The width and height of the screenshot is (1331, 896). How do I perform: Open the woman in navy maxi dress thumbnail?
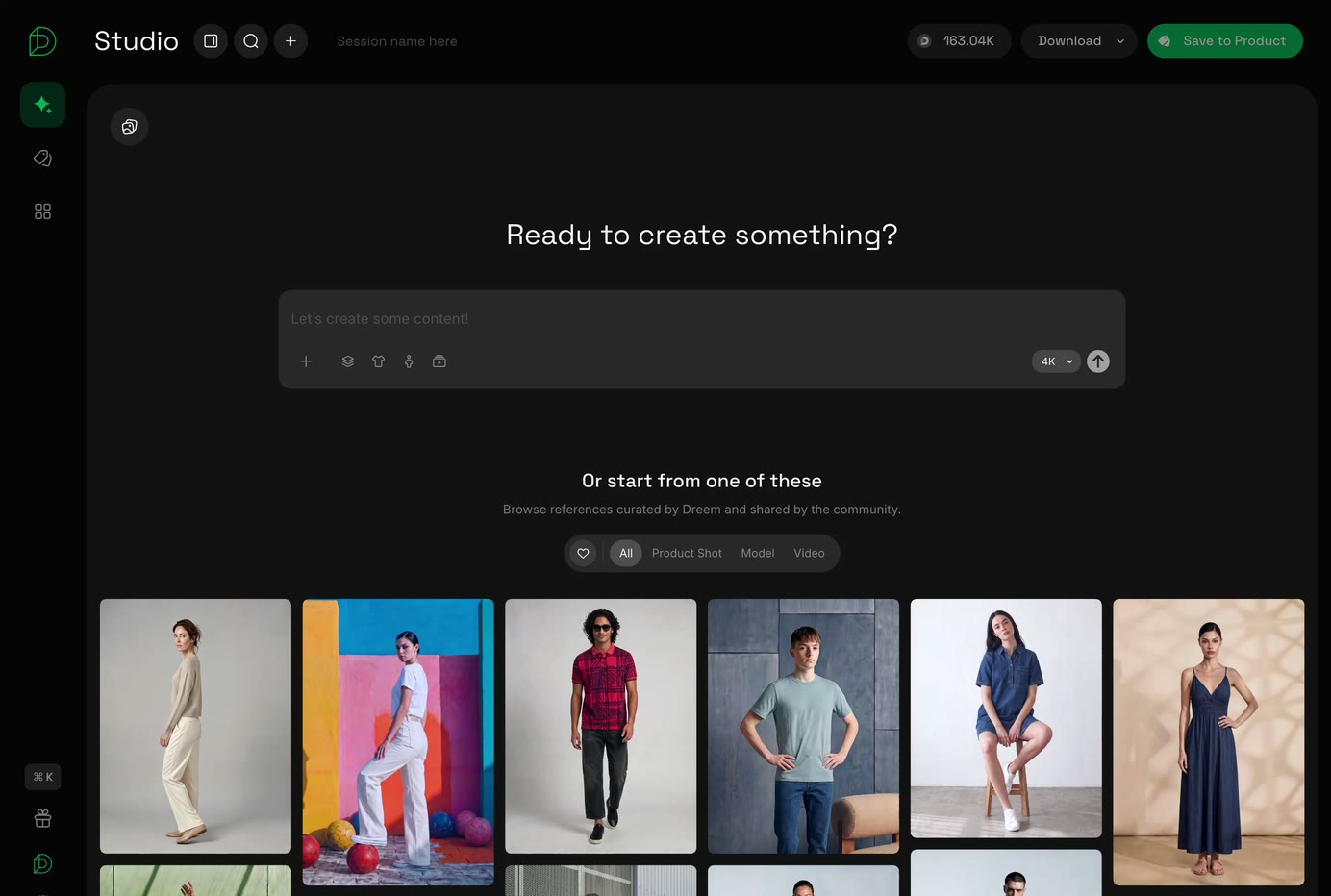(x=1209, y=742)
